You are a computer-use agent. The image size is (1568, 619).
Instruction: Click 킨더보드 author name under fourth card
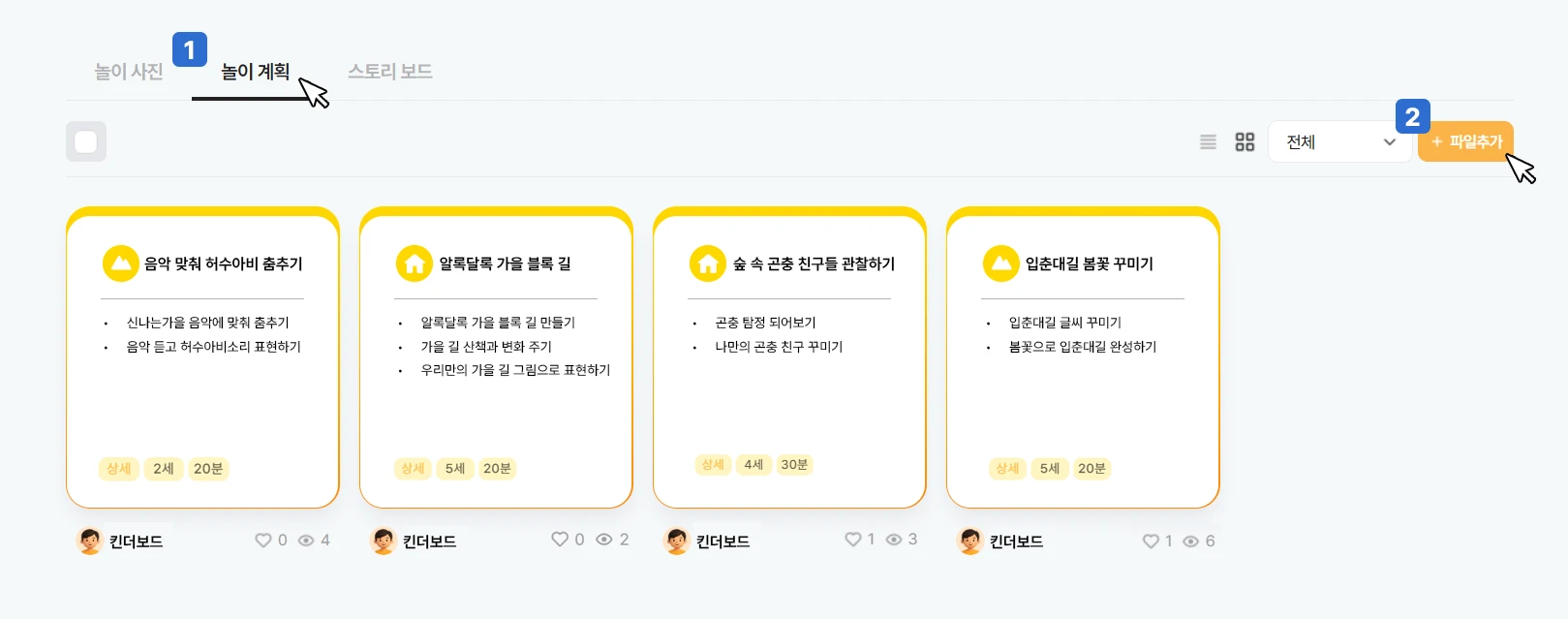tap(1016, 542)
